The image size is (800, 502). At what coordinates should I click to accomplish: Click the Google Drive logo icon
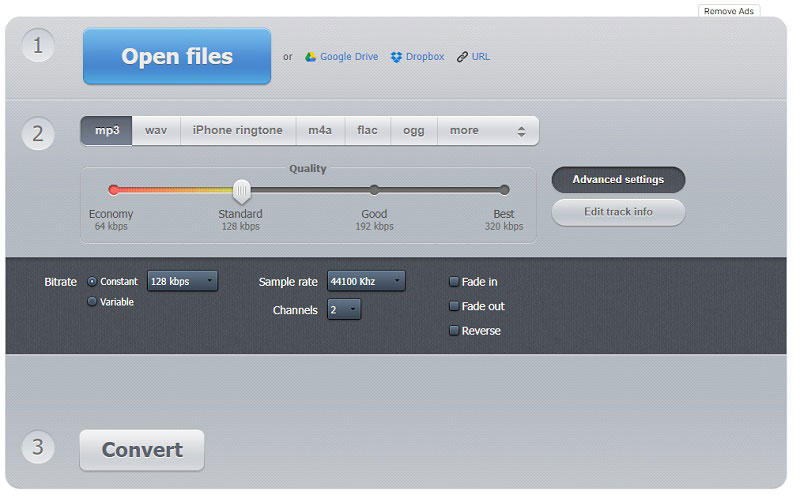[310, 57]
